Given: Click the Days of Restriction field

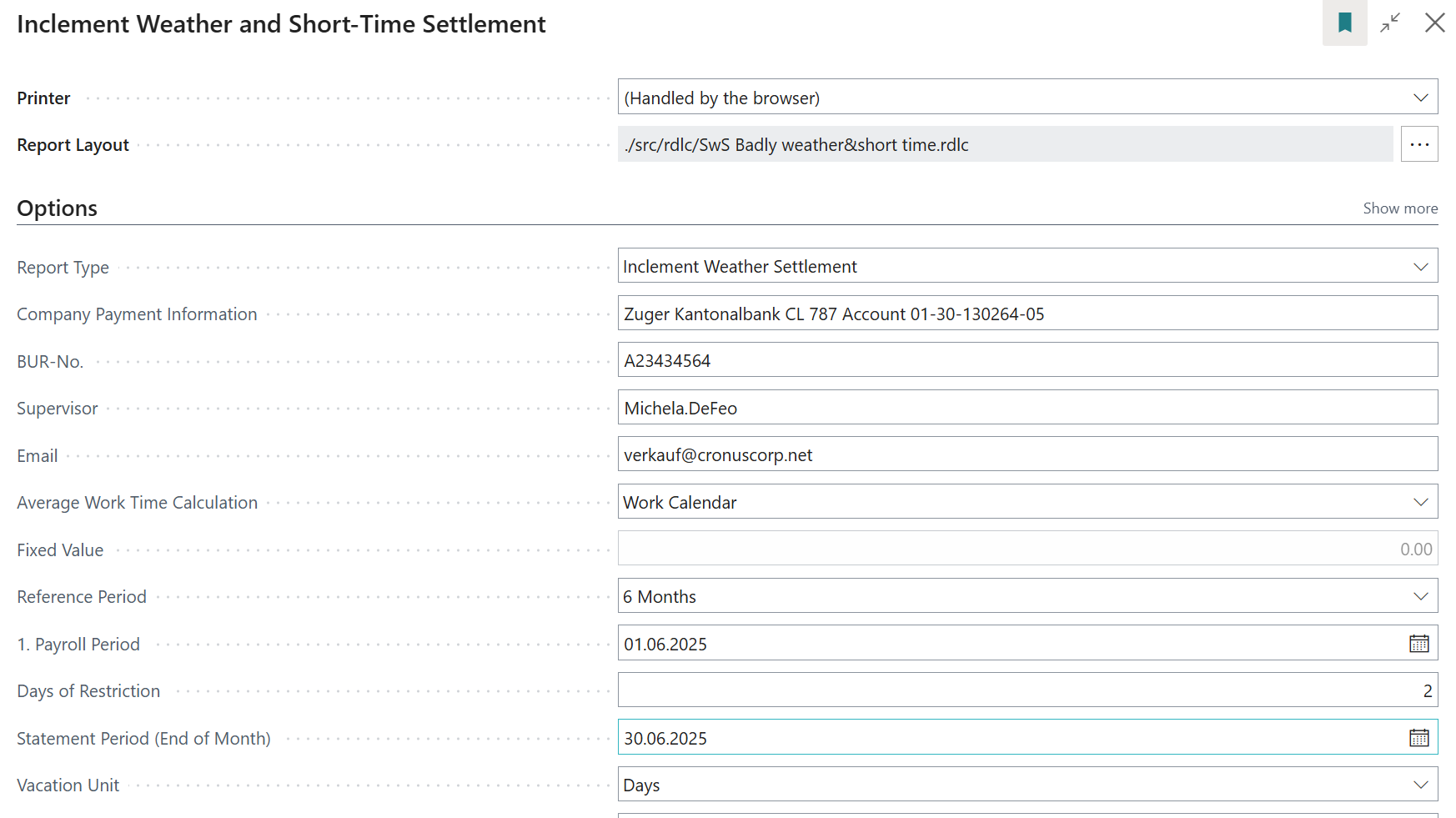Looking at the screenshot, I should [1027, 690].
